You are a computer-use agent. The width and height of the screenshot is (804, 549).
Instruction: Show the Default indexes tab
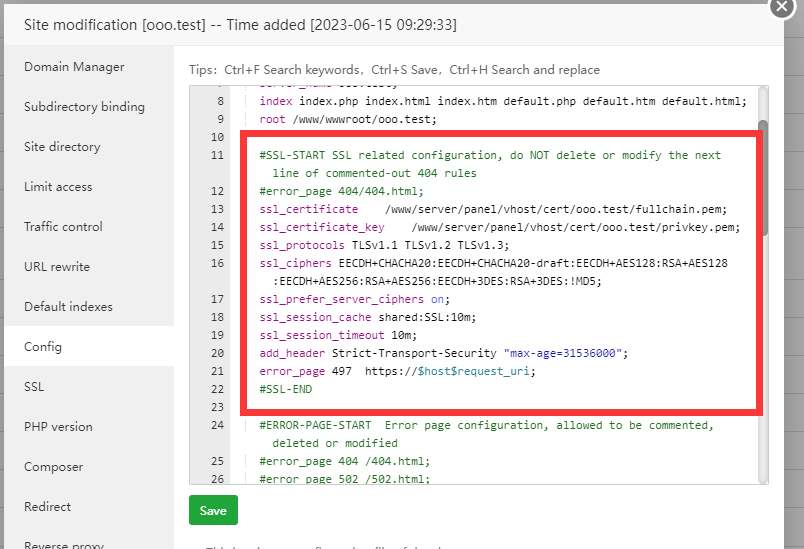point(68,307)
